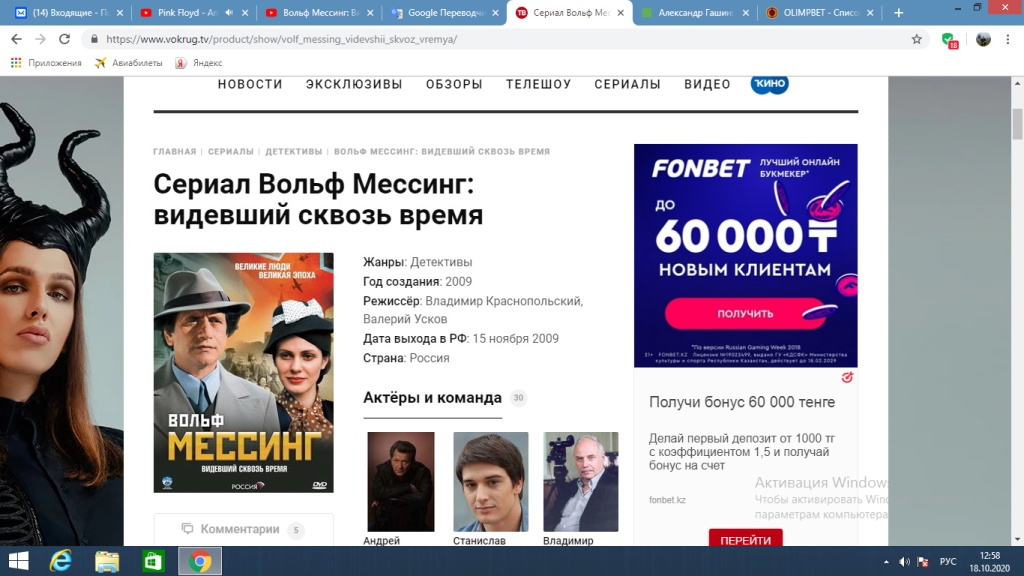The image size is (1024, 576).
Task: Mute the Pink Floyd tab audio icon
Action: 229,12
